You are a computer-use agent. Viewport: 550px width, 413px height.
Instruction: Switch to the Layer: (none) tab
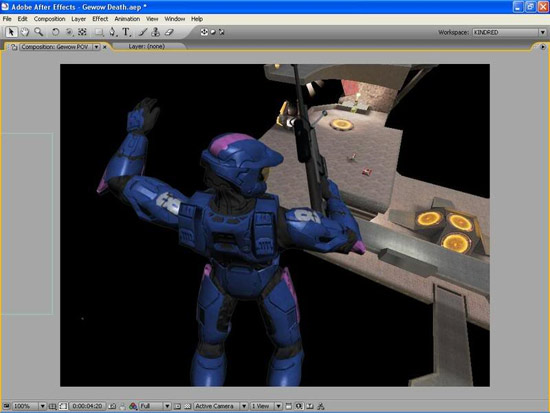147,46
